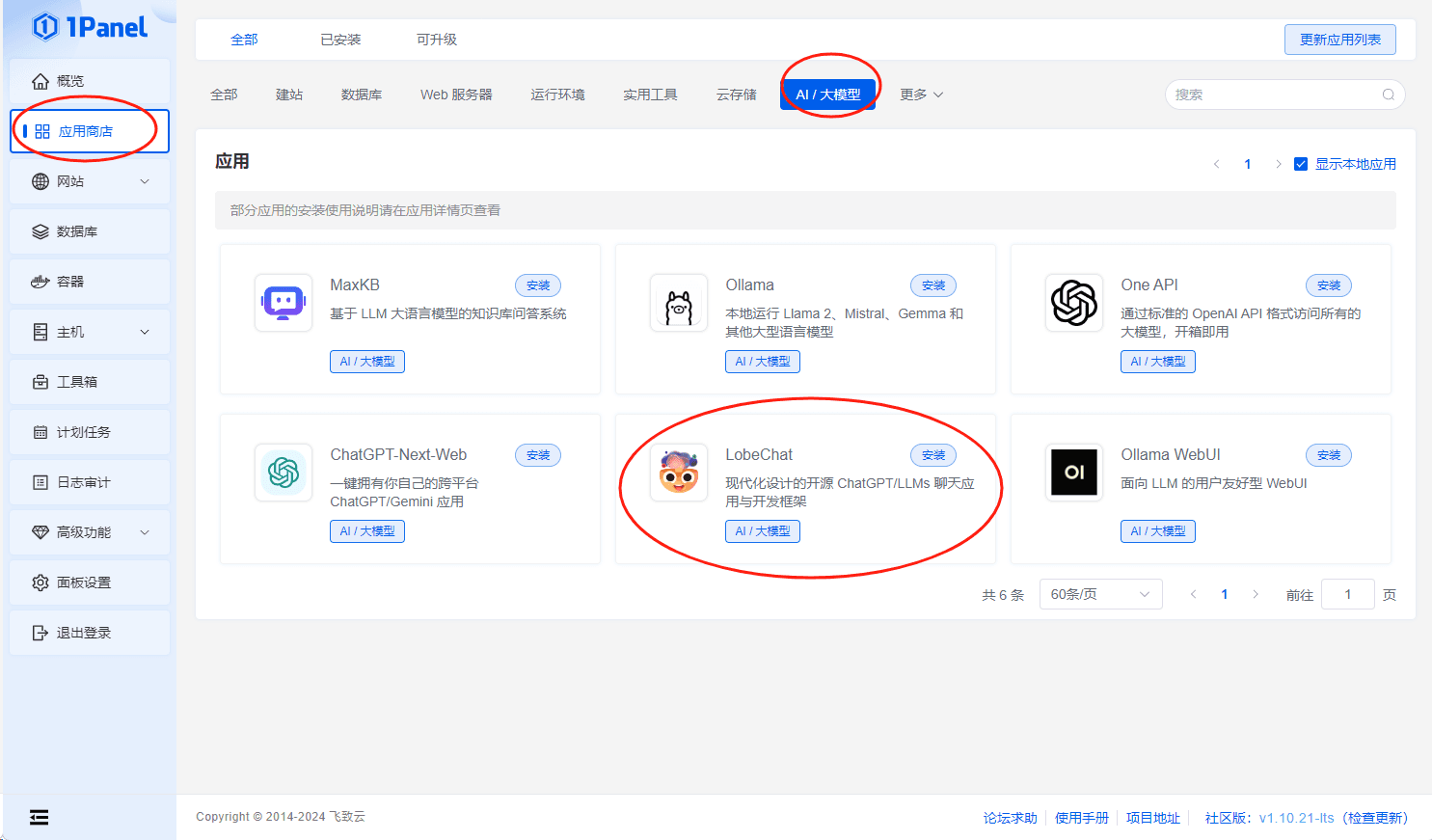Click the Ollama WebUI icon
Image resolution: width=1432 pixels, height=840 pixels.
[x=1073, y=473]
